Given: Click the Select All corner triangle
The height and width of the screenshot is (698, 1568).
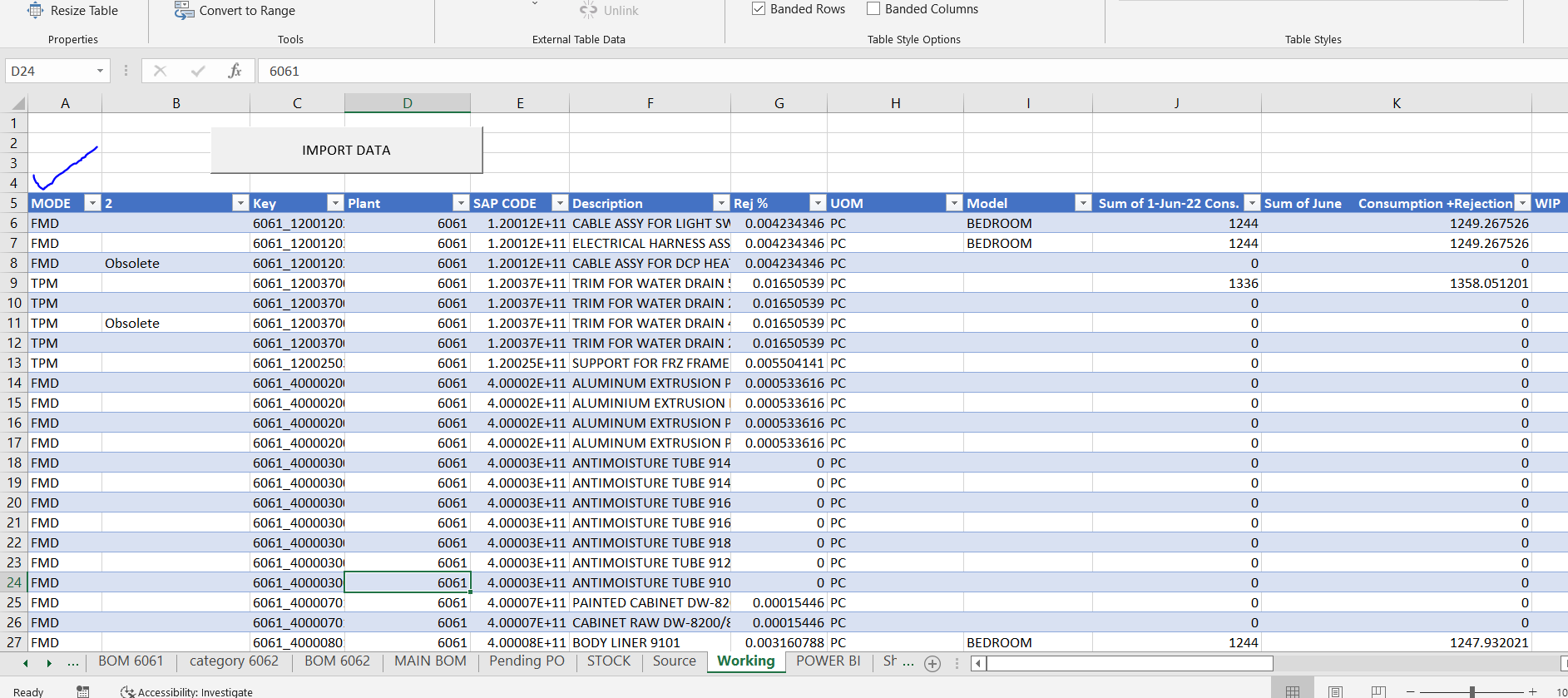Looking at the screenshot, I should tap(19, 104).
